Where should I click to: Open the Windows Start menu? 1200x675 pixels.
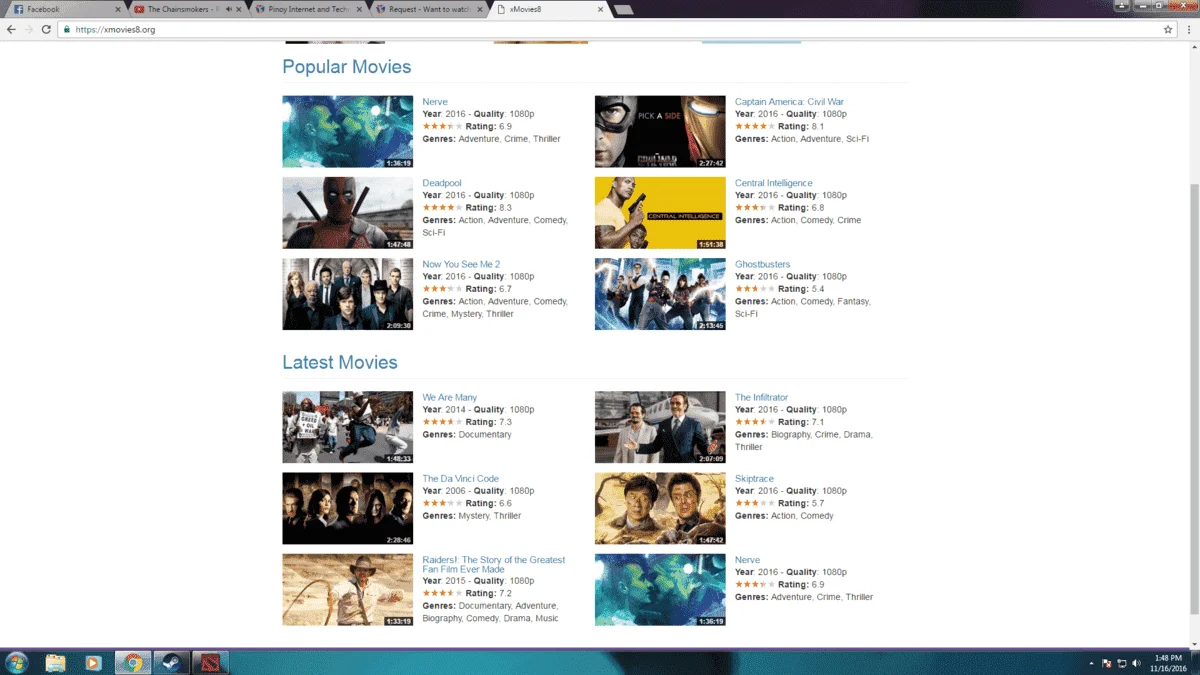click(x=17, y=663)
